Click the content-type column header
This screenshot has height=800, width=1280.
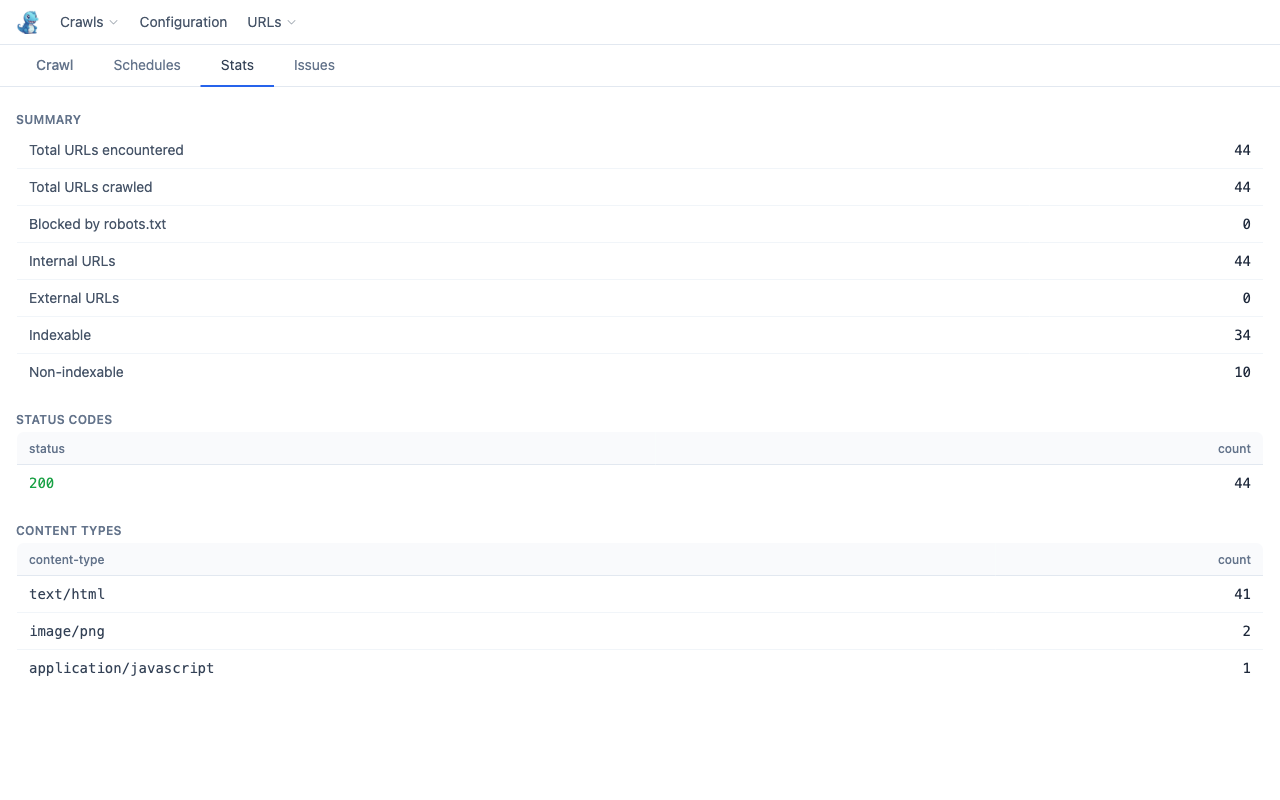coord(67,560)
